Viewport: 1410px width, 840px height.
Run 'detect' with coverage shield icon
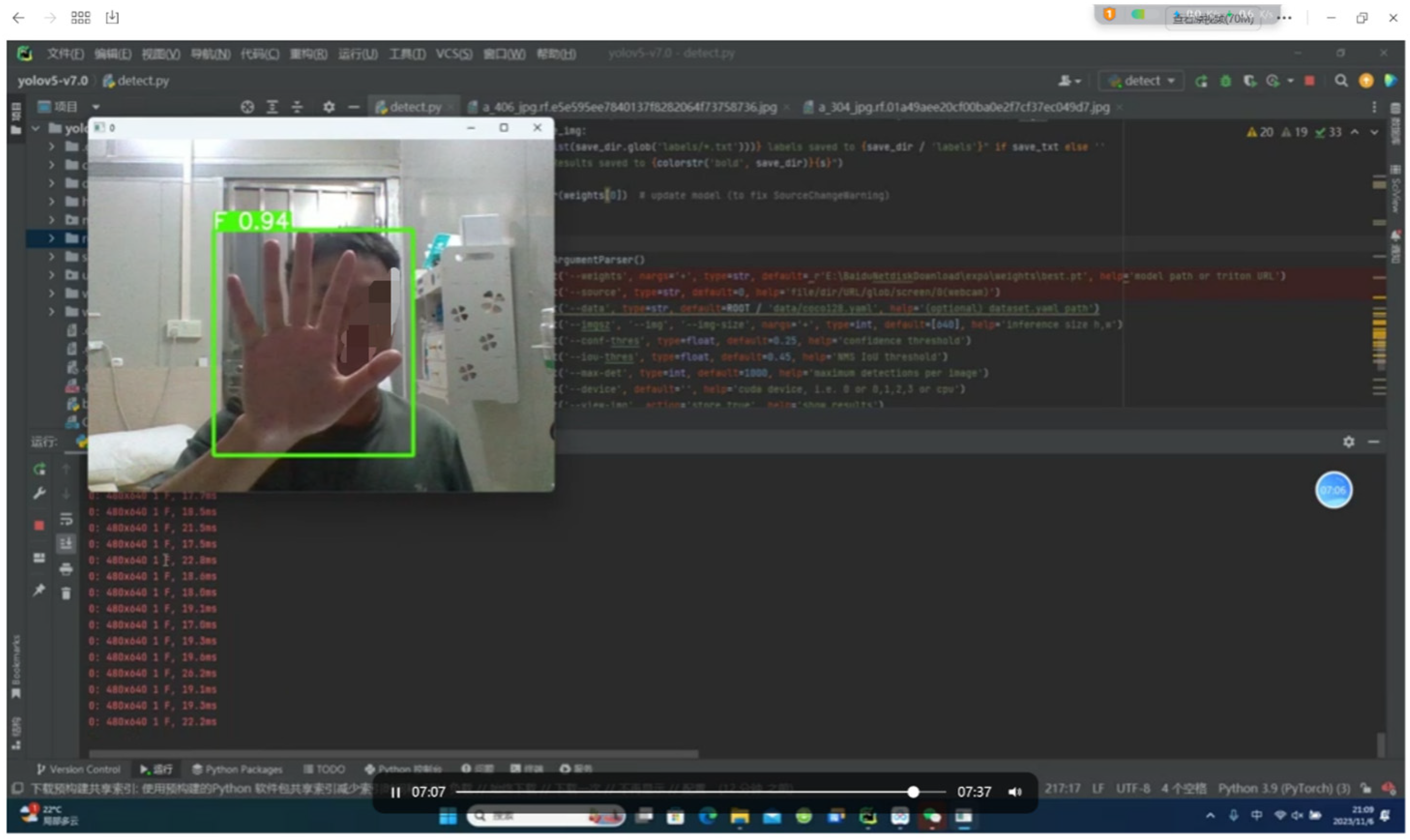(1249, 81)
